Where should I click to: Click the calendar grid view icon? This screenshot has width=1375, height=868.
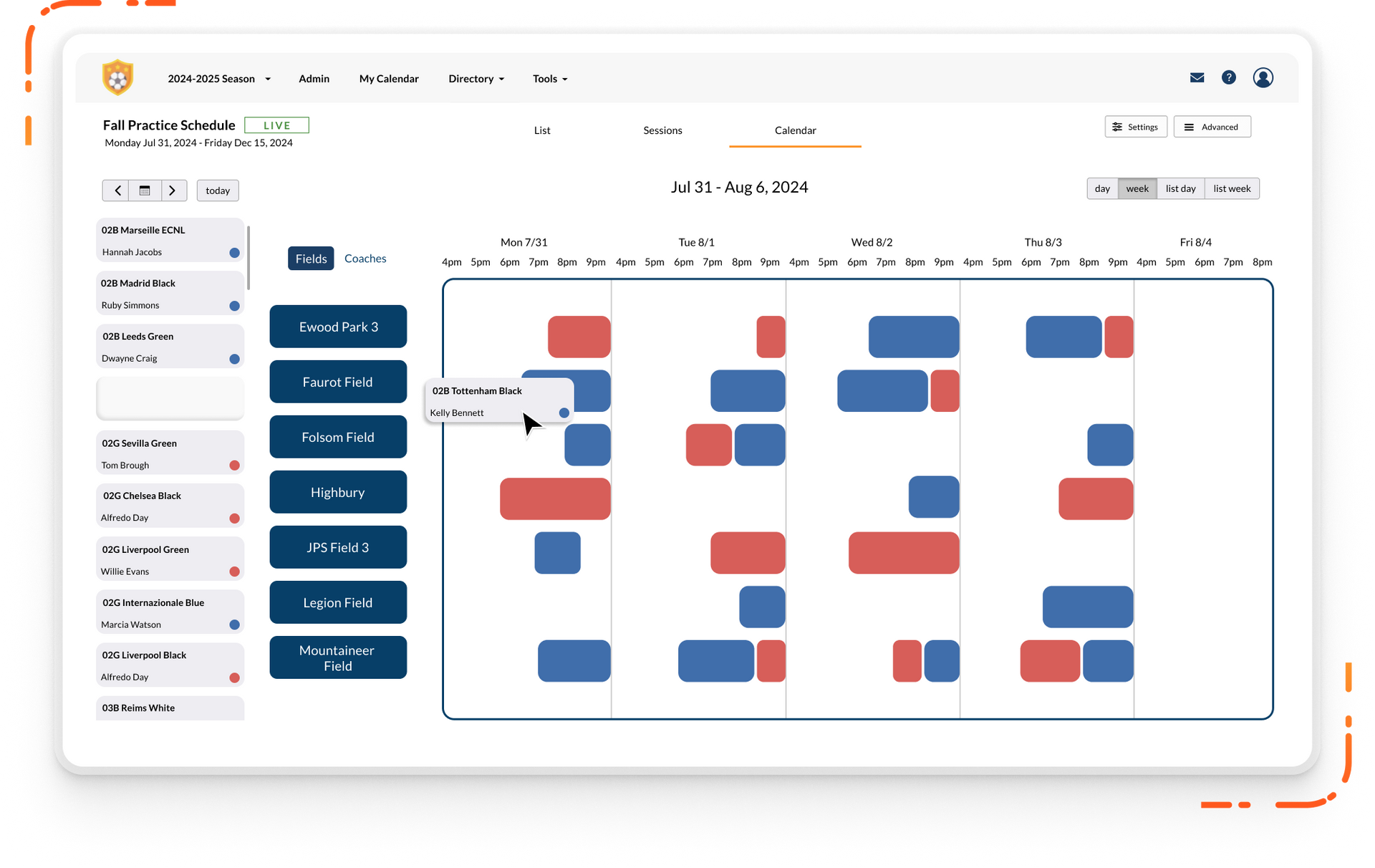pos(145,190)
